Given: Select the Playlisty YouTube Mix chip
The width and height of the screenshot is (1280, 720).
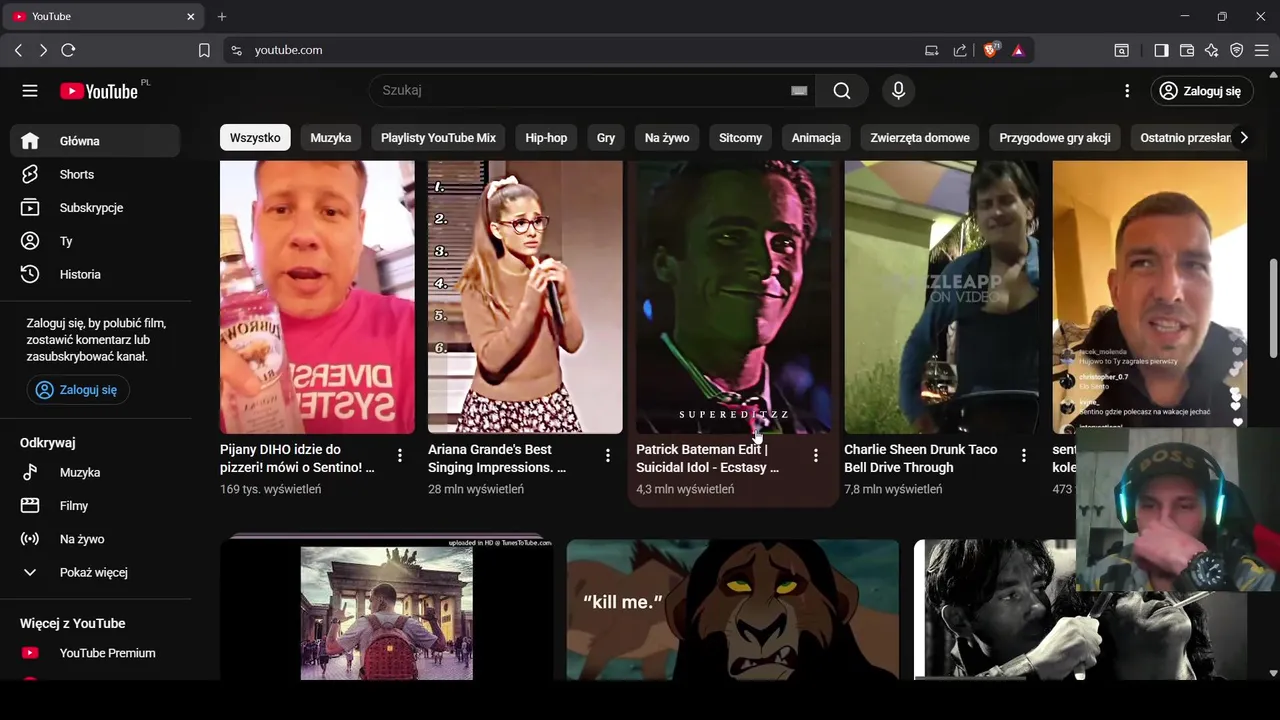Looking at the screenshot, I should (x=438, y=138).
